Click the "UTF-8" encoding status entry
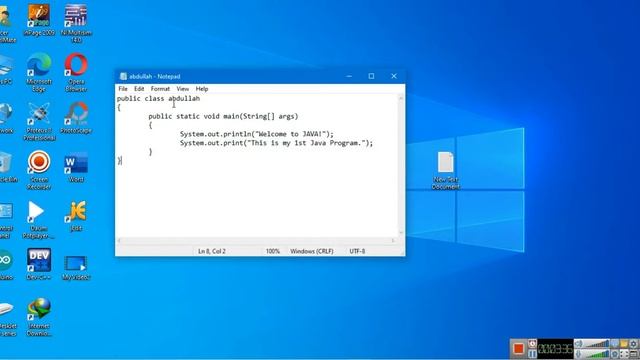This screenshot has width=640, height=360. (x=357, y=251)
